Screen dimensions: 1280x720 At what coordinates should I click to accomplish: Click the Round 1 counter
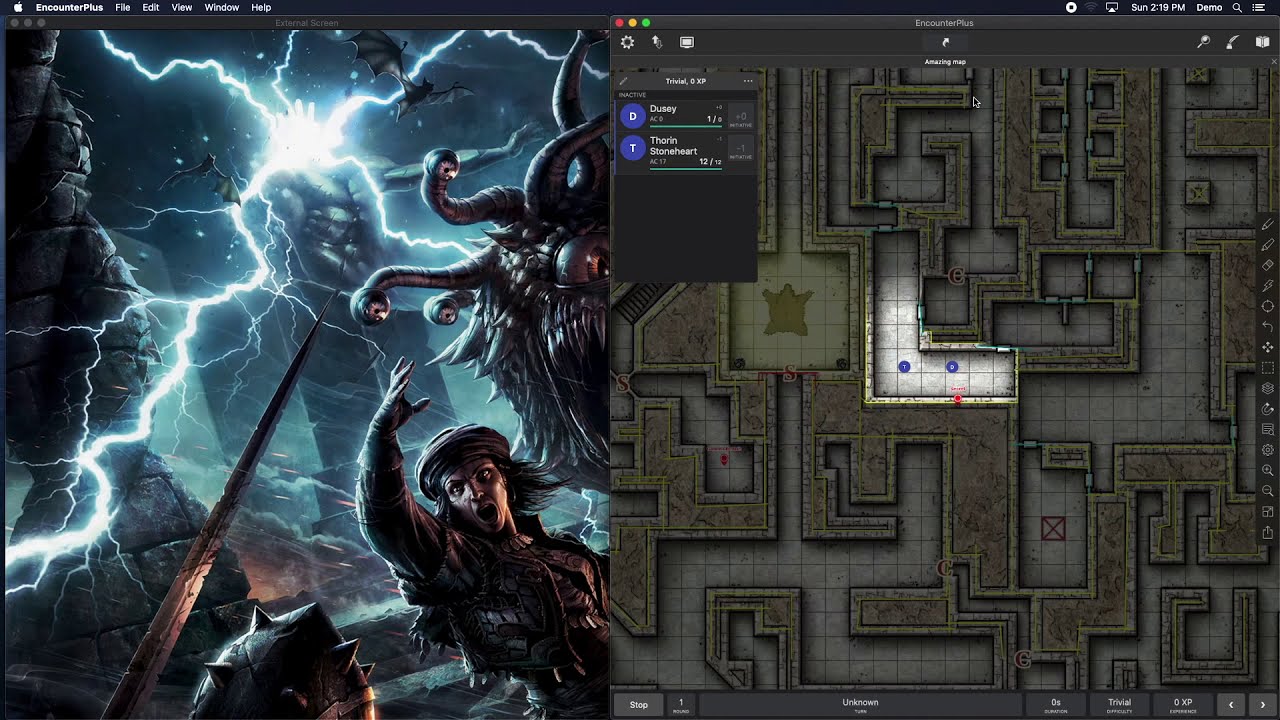[x=681, y=705]
